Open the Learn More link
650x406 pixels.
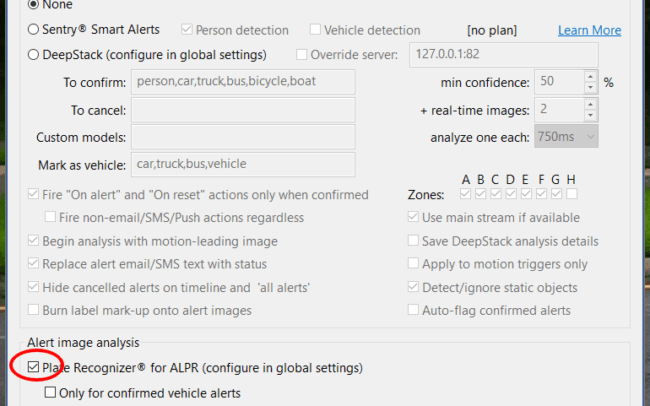[589, 30]
